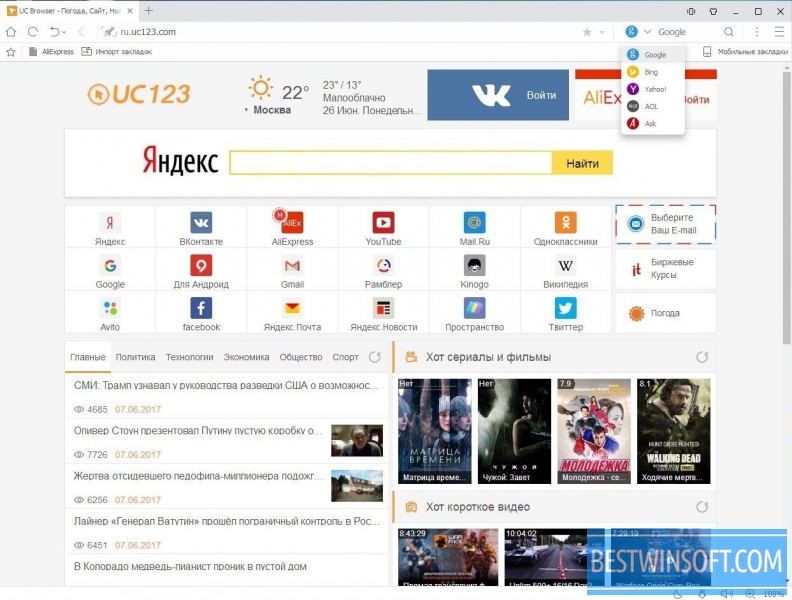The height and width of the screenshot is (600, 792).
Task: Click the magnifier search icon in toolbar
Action: tap(728, 32)
